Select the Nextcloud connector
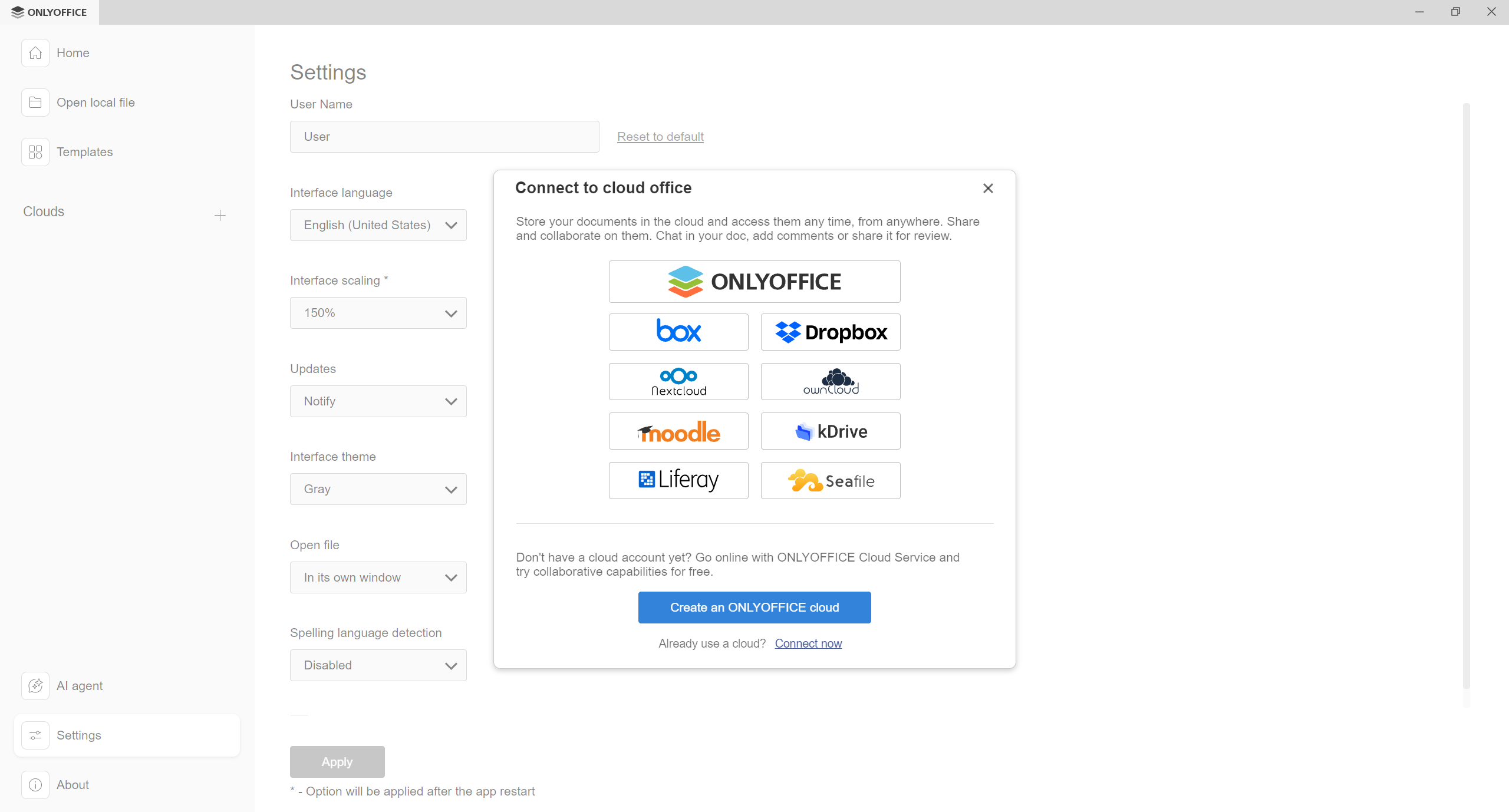 point(678,381)
